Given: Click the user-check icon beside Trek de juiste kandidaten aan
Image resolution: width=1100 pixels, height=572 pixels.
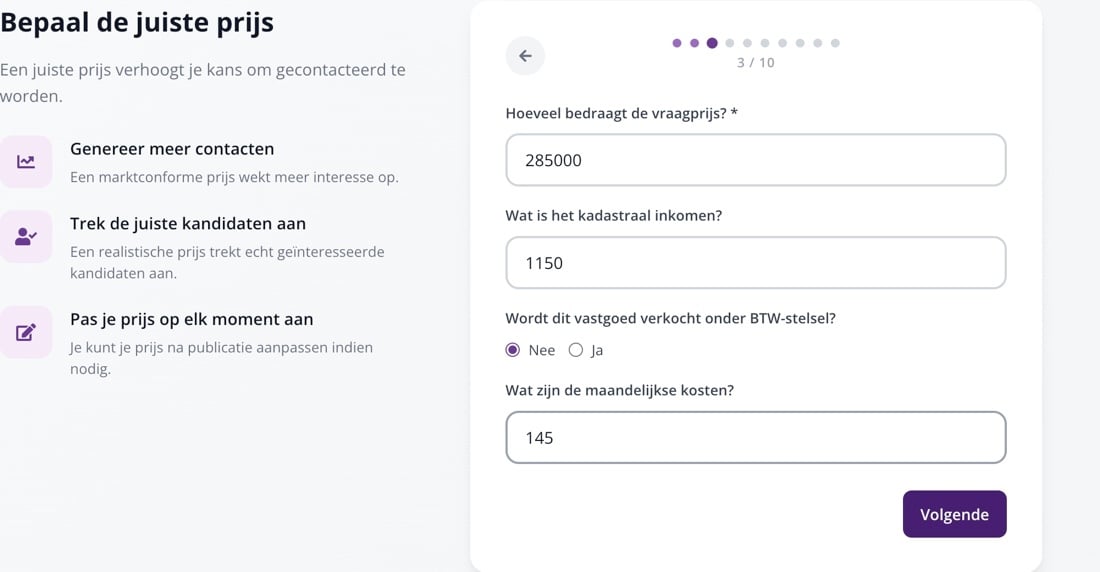Looking at the screenshot, I should pyautogui.click(x=26, y=237).
